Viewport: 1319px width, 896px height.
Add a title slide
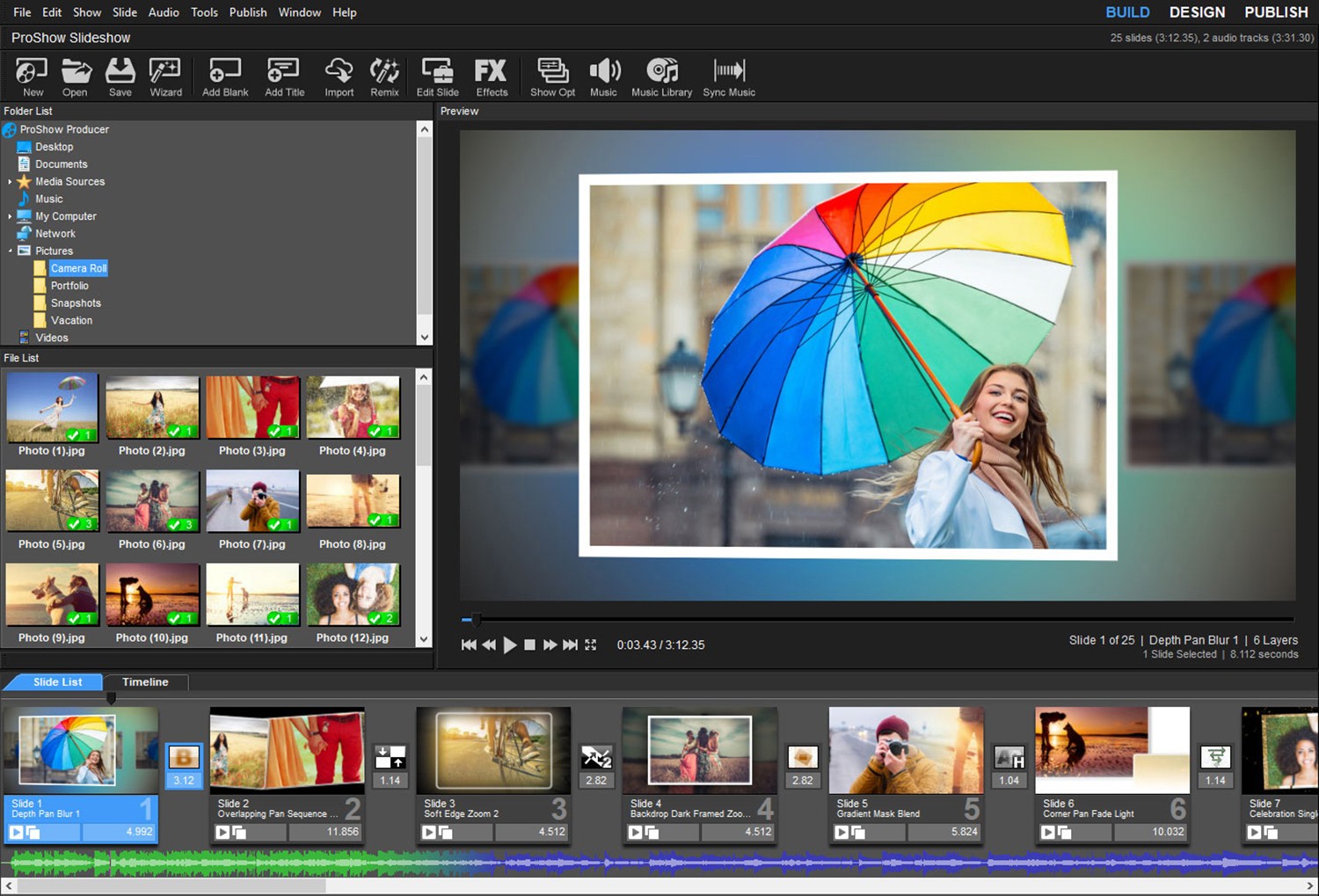(284, 76)
